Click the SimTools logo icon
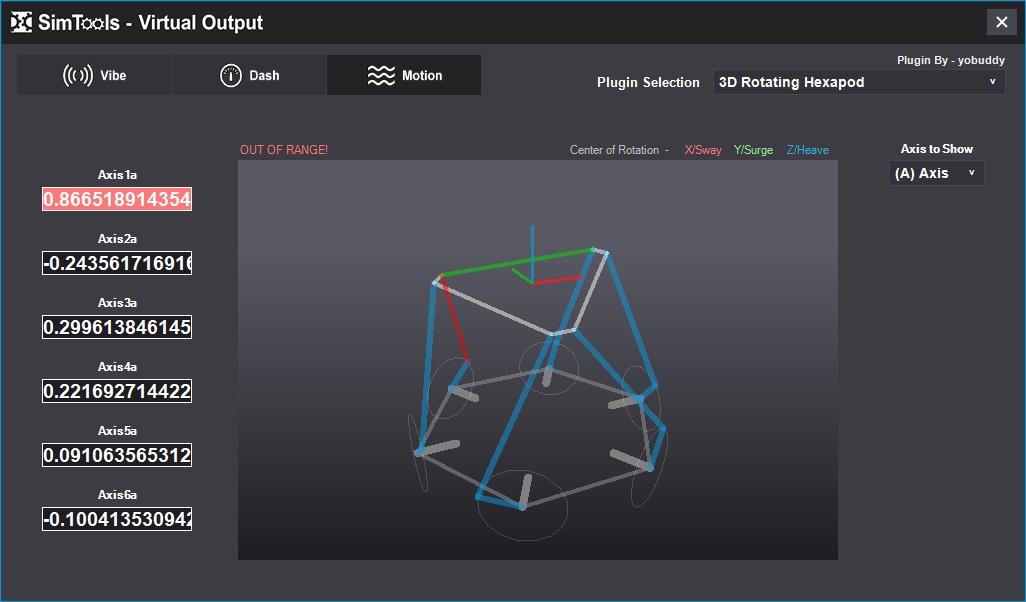This screenshot has width=1026, height=602. pyautogui.click(x=21, y=22)
